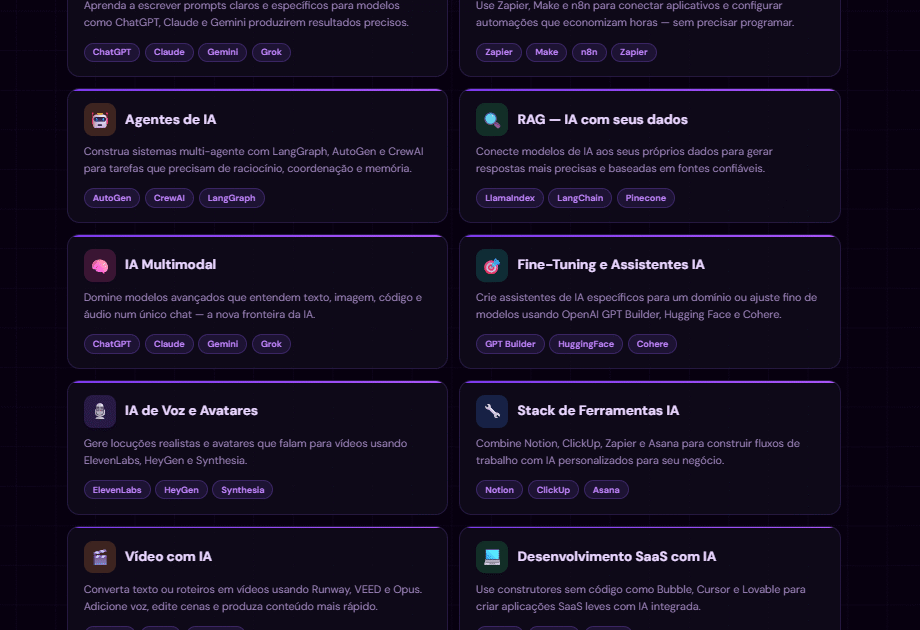Select the HuggingFace tag
The width and height of the screenshot is (920, 630).
(585, 344)
